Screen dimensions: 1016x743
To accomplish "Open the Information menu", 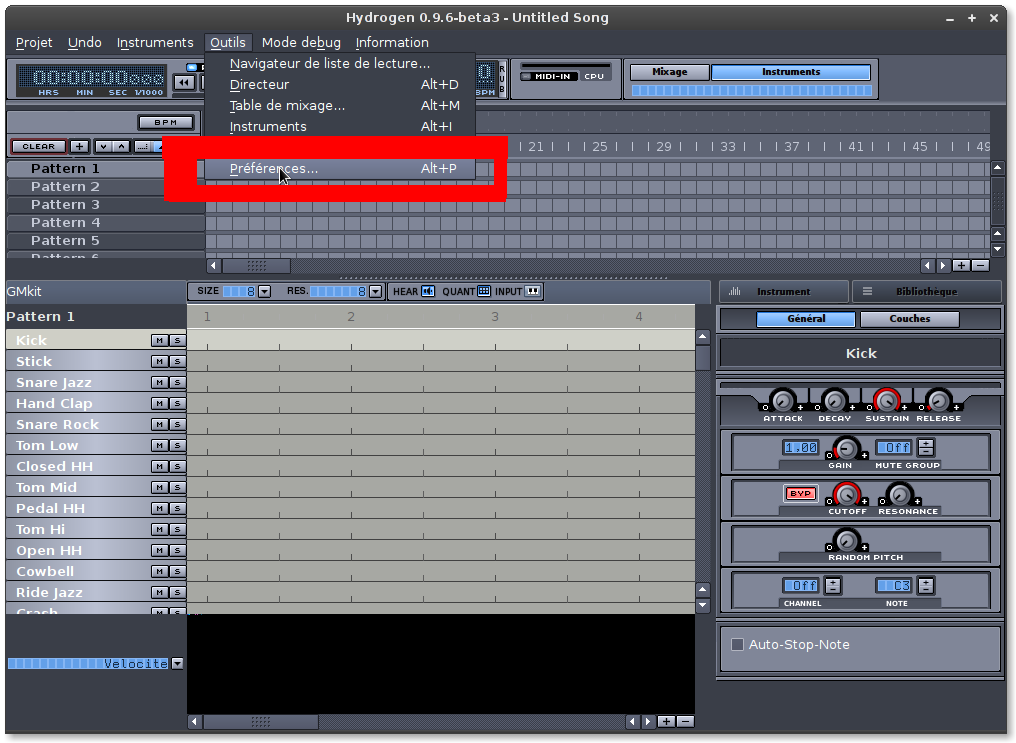I will coord(392,43).
